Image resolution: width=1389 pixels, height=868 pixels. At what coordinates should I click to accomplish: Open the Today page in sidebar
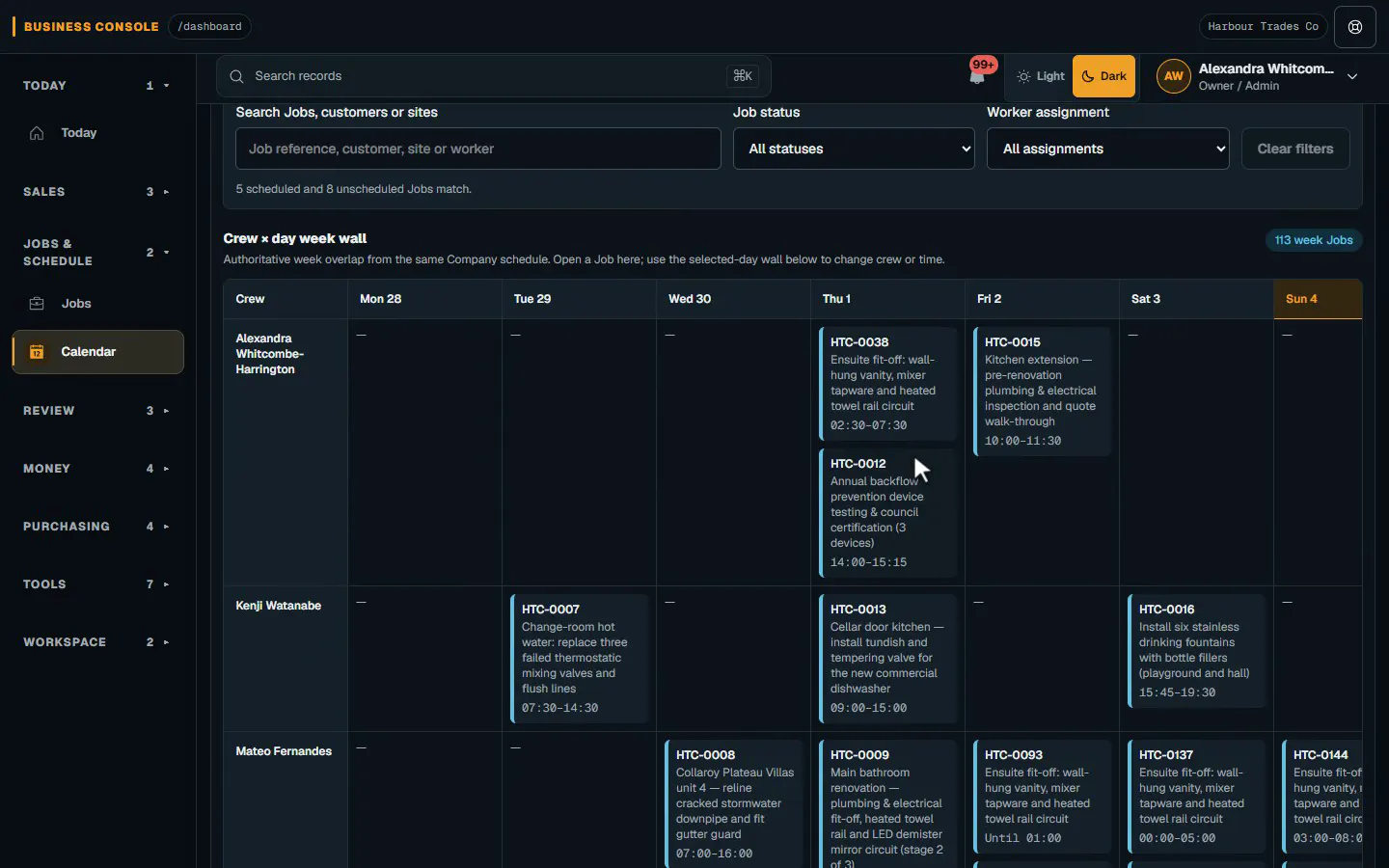pos(97,133)
